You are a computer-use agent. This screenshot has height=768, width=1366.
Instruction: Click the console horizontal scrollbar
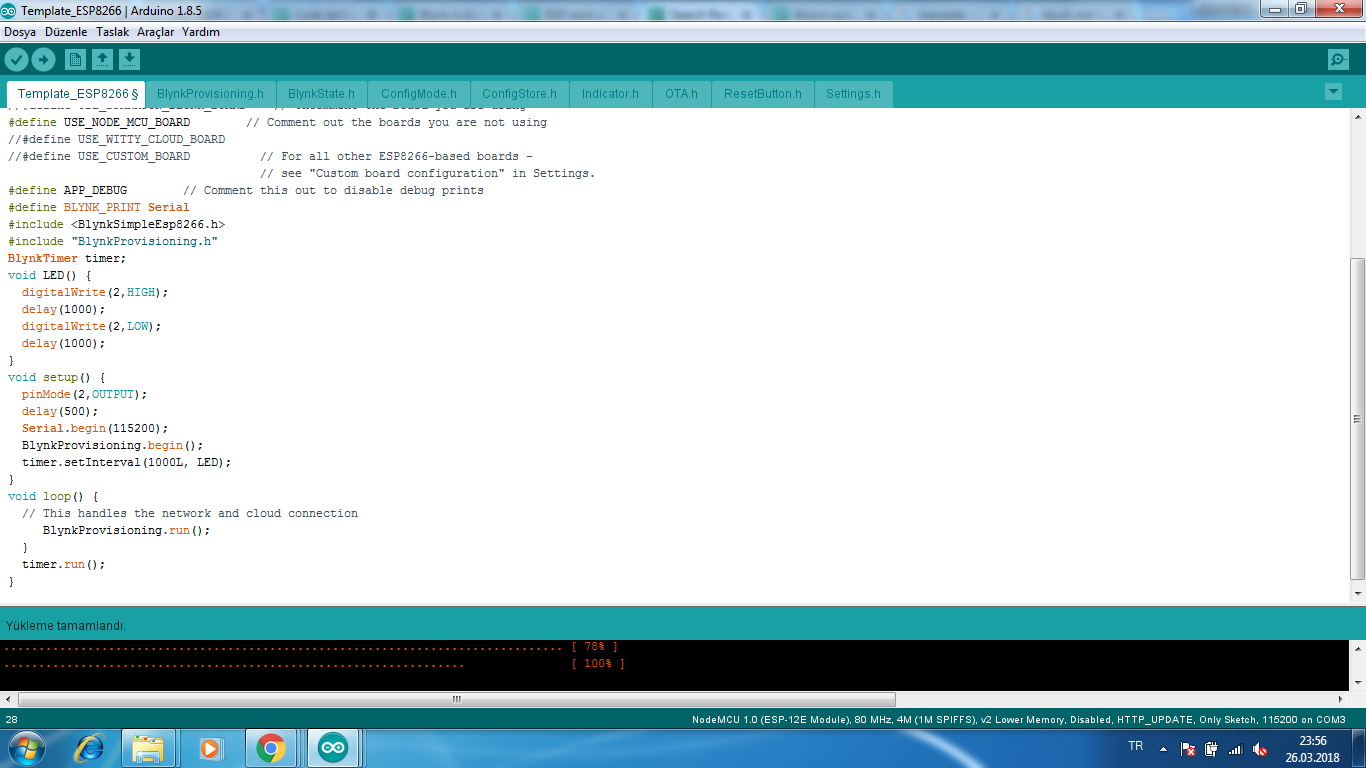point(456,699)
